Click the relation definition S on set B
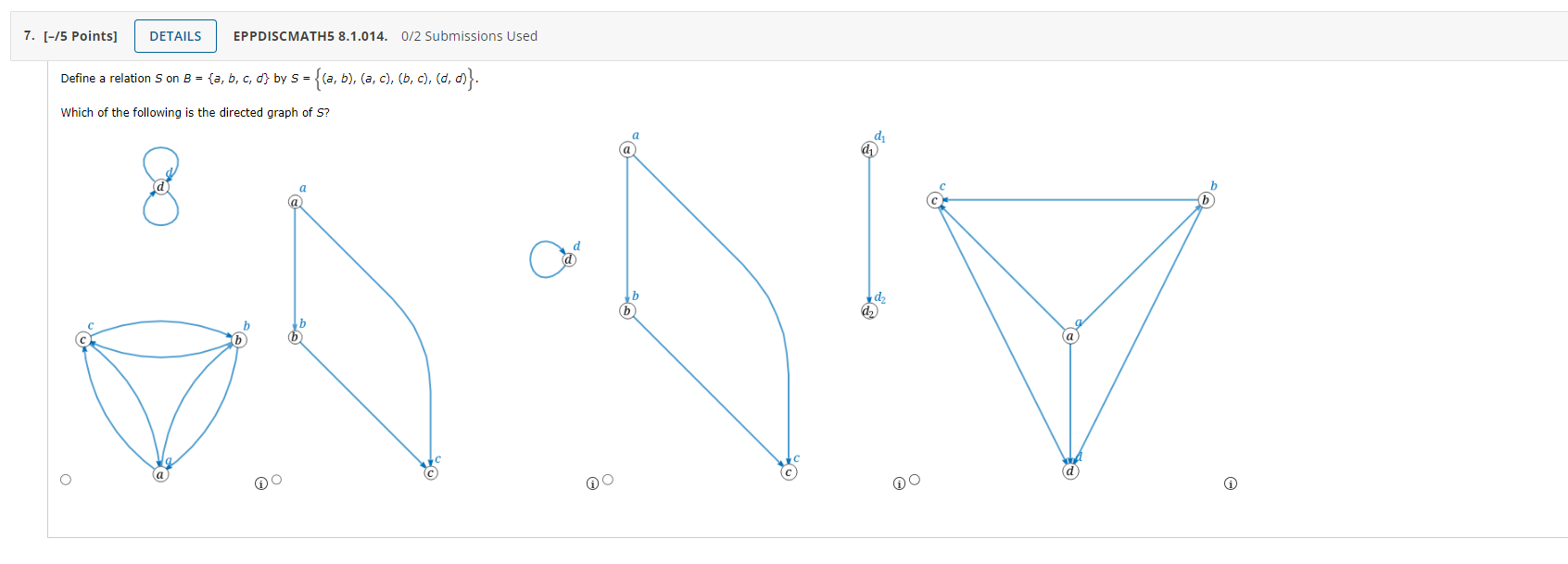The width and height of the screenshot is (1568, 564). (x=268, y=79)
